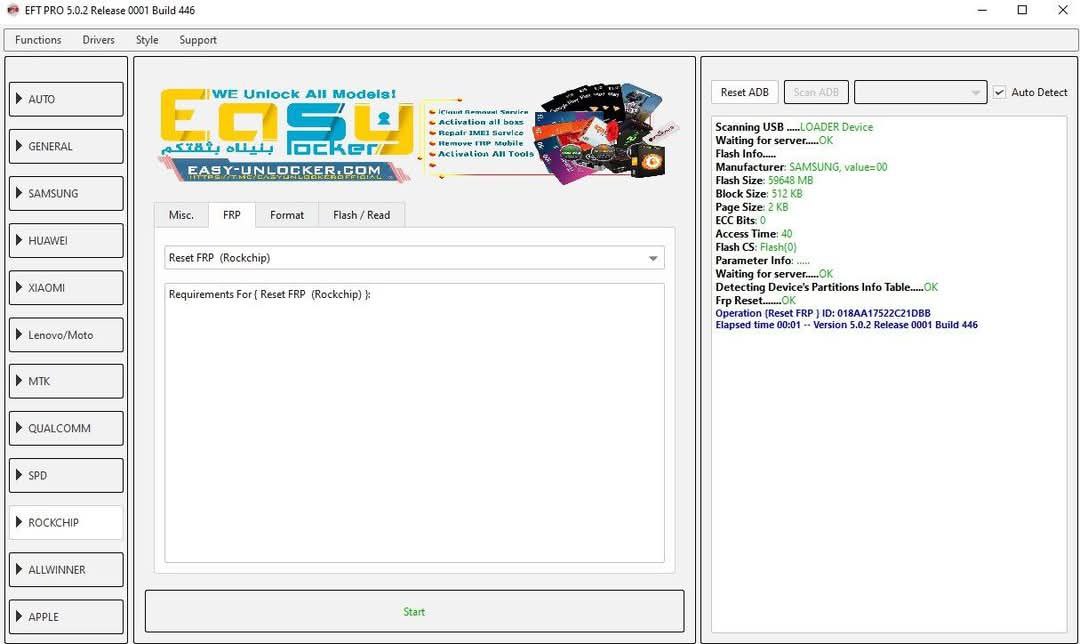Click the 'Scanning USB' log line
Image resolution: width=1080 pixels, height=644 pixels.
pos(794,127)
